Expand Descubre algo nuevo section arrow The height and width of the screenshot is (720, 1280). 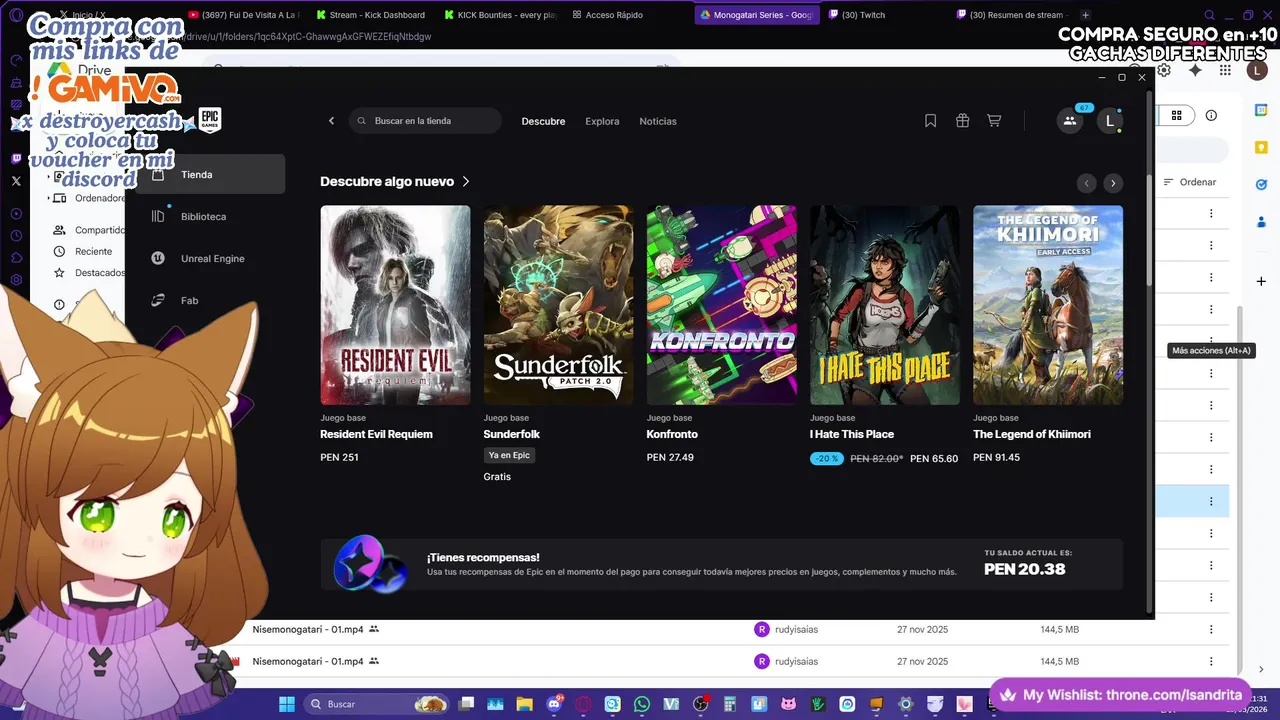coord(466,182)
